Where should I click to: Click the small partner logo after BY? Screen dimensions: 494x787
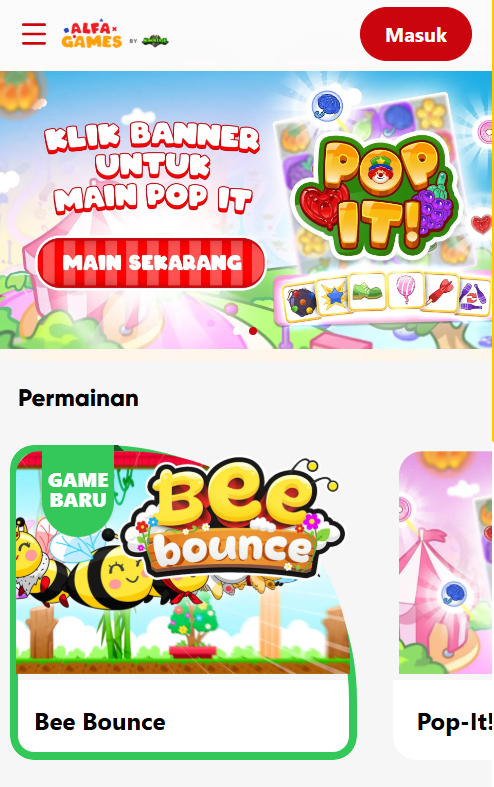click(x=155, y=41)
